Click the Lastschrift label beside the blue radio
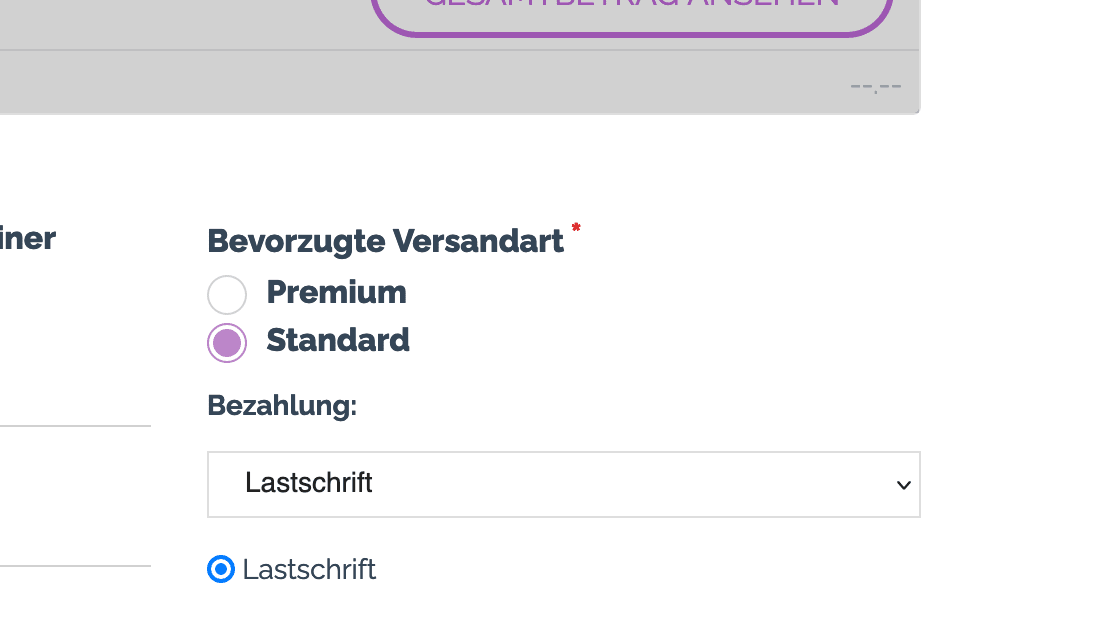Viewport: 1107px width, 634px height. pyautogui.click(x=309, y=569)
